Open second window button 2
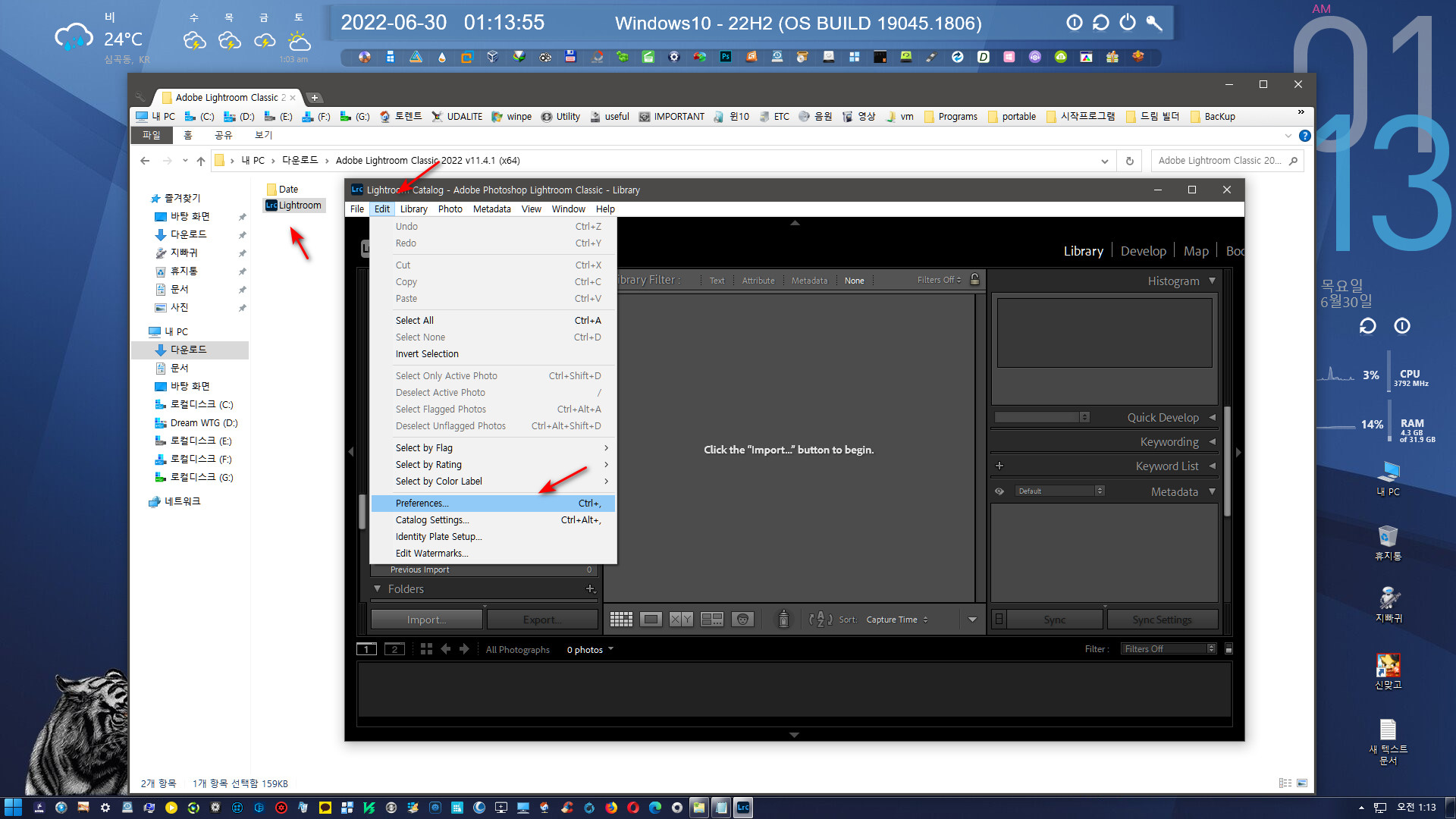The width and height of the screenshot is (1456, 819). (394, 649)
